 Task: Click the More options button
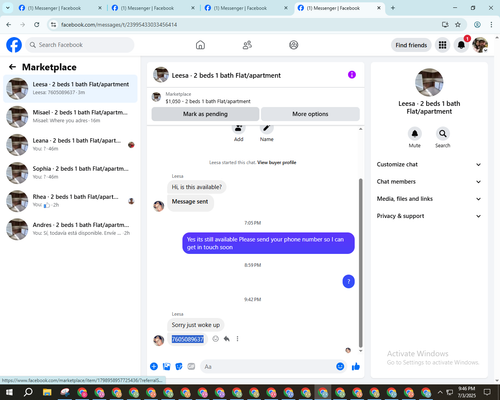coord(310,114)
